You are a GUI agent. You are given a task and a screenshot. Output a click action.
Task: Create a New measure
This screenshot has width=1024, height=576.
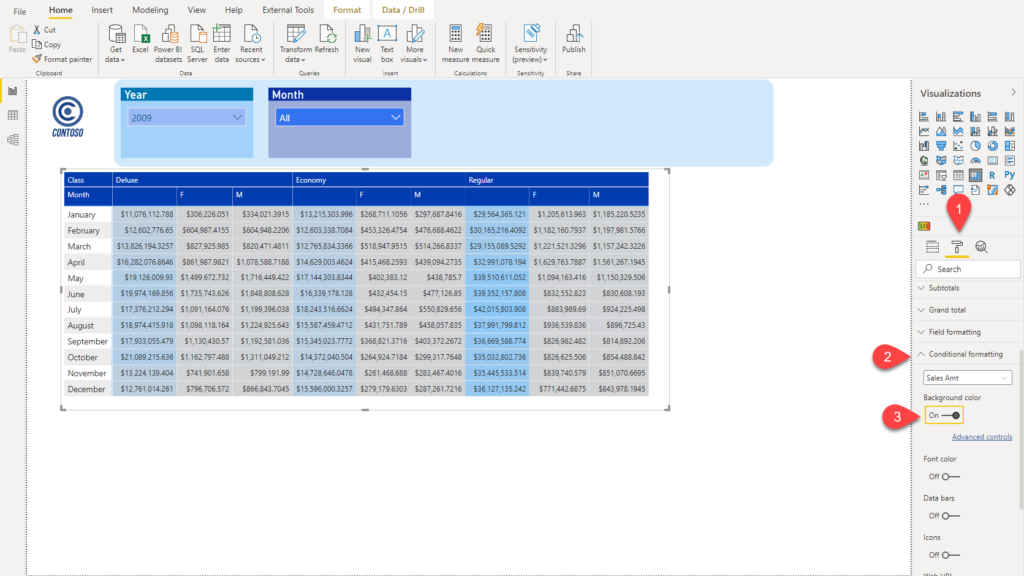455,44
